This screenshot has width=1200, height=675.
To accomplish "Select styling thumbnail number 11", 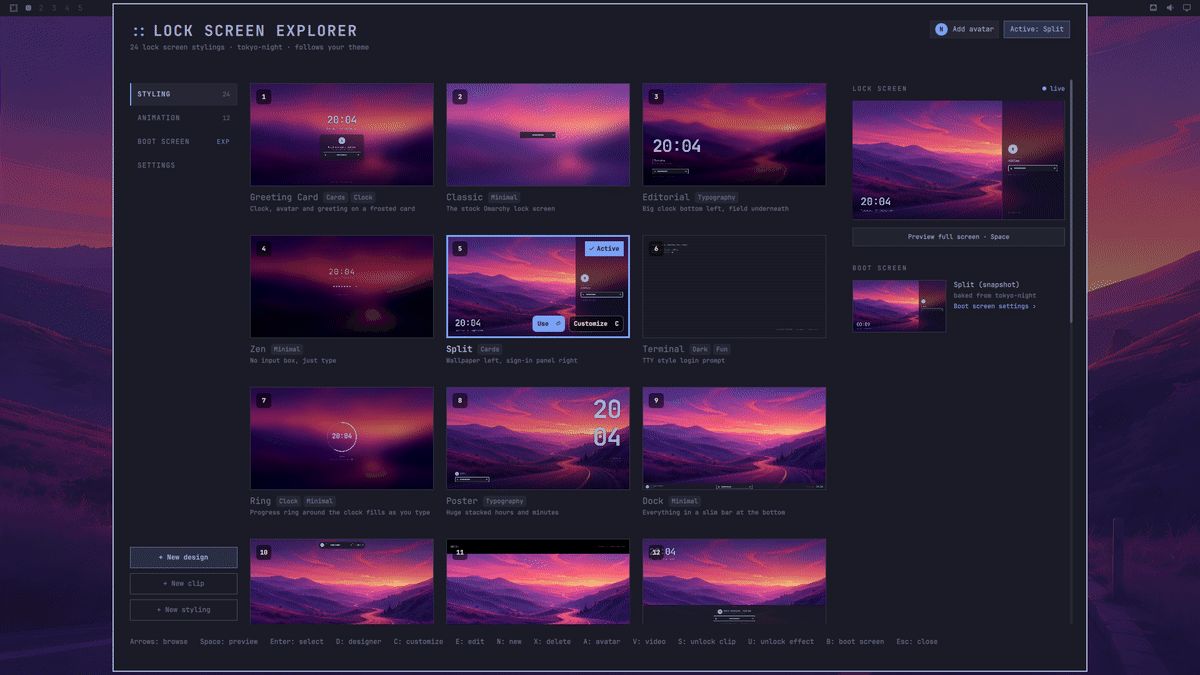I will tap(538, 581).
